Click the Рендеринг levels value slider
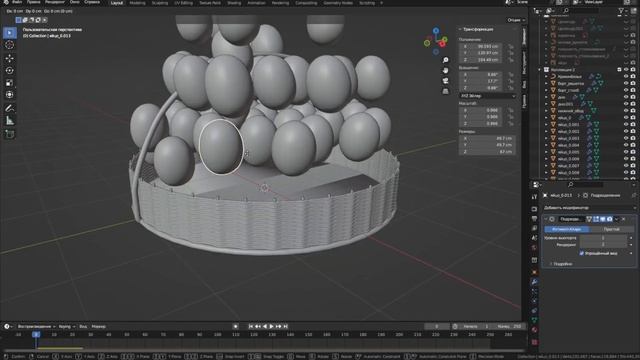Viewport: 640px width, 360px height. (x=603, y=244)
